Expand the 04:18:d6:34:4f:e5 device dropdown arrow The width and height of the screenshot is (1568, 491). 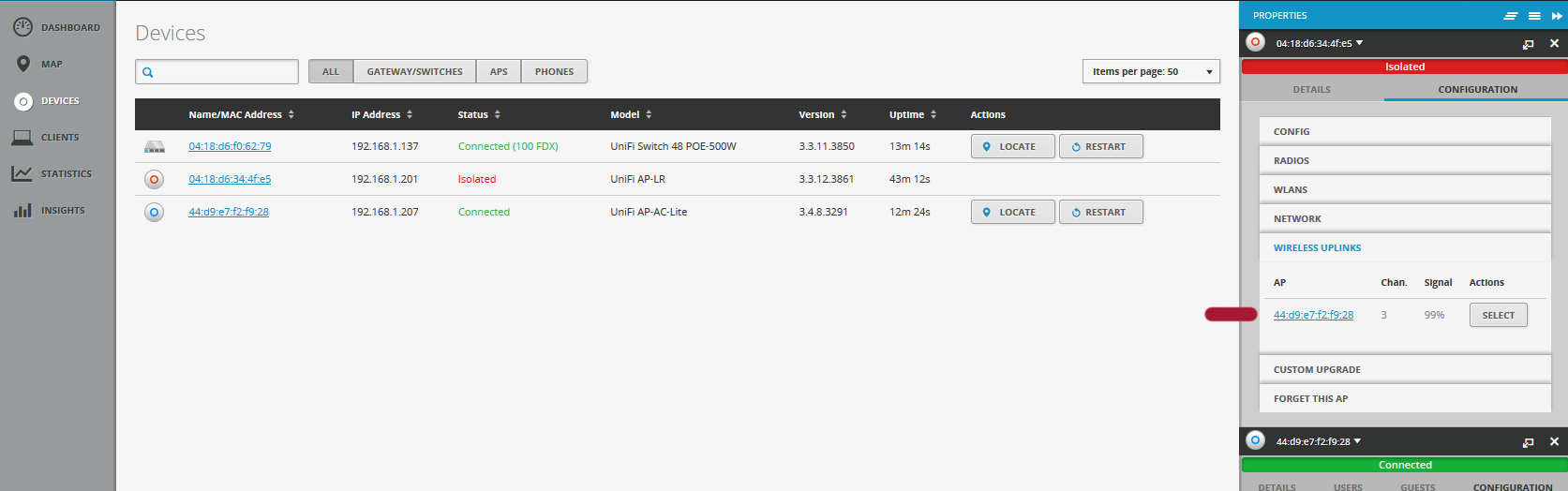tap(1359, 43)
